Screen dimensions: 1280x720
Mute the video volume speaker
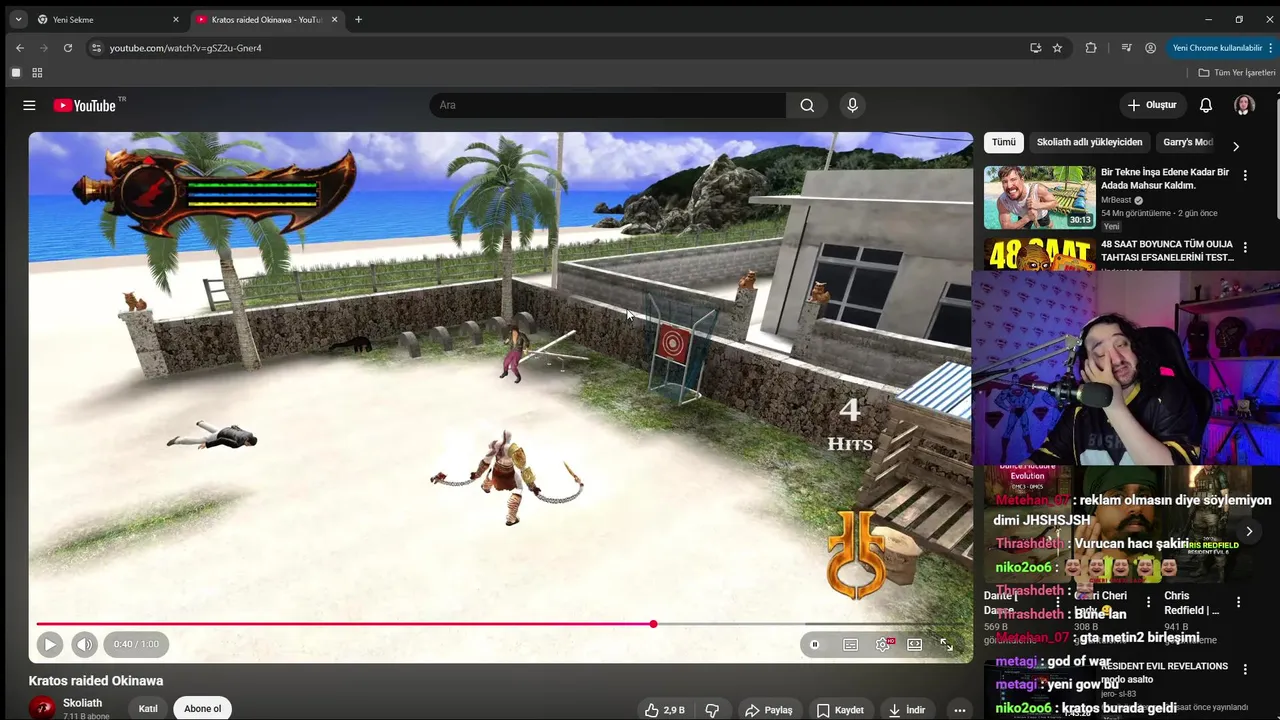[84, 645]
